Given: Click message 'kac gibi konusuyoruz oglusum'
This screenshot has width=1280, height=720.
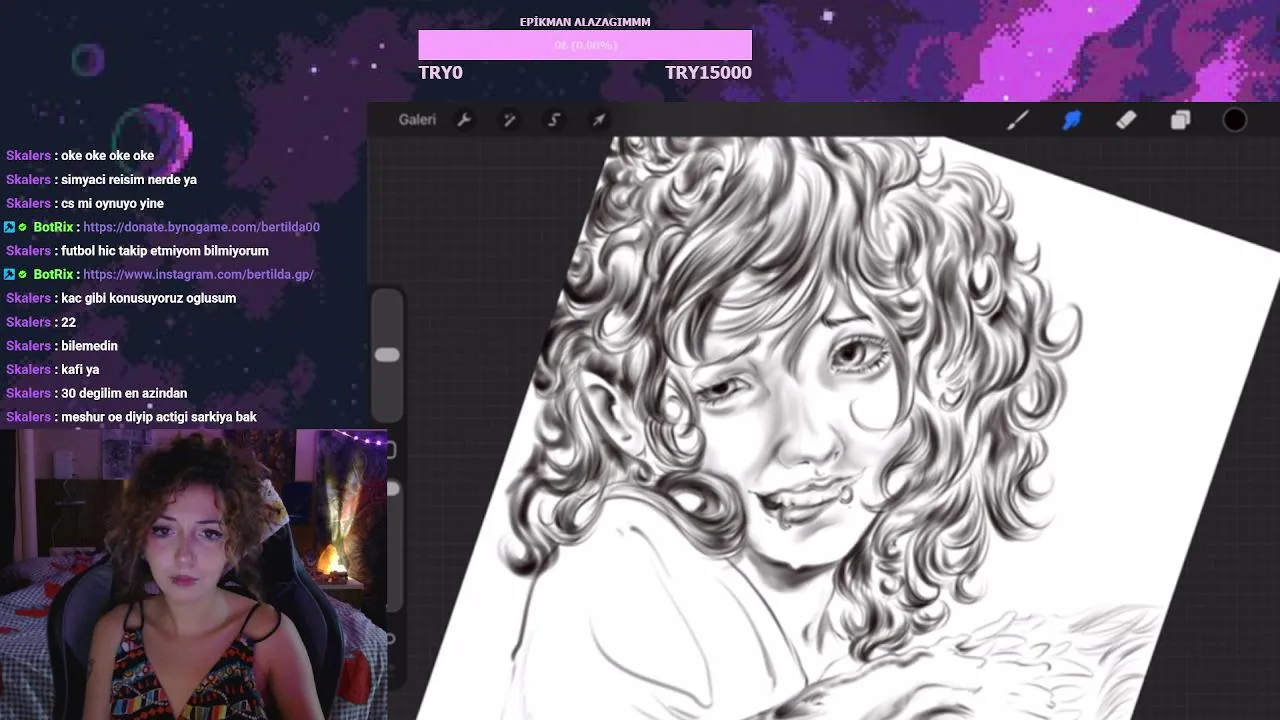Looking at the screenshot, I should click(x=149, y=298).
